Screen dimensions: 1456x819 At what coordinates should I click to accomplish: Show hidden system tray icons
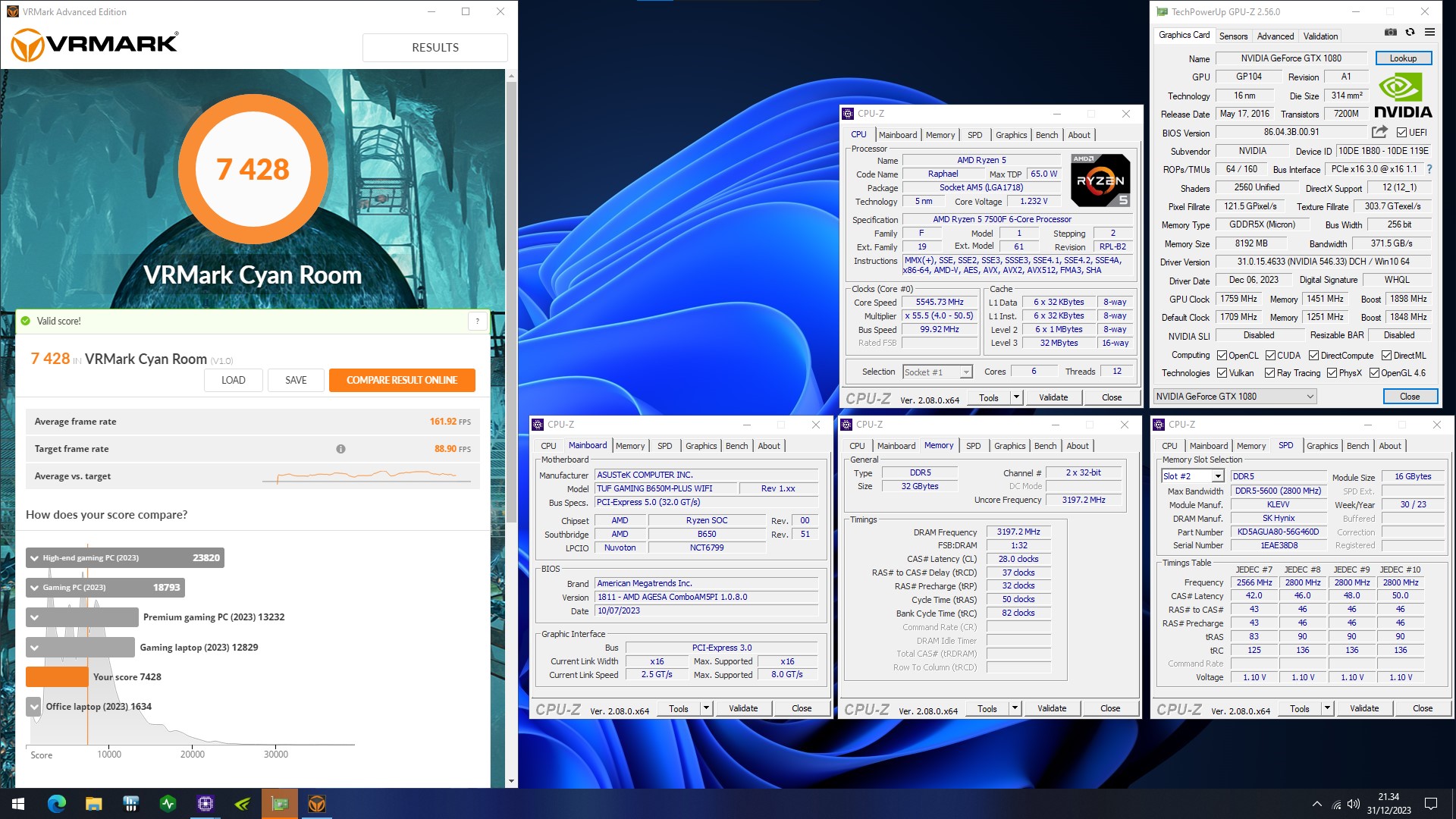click(1317, 804)
